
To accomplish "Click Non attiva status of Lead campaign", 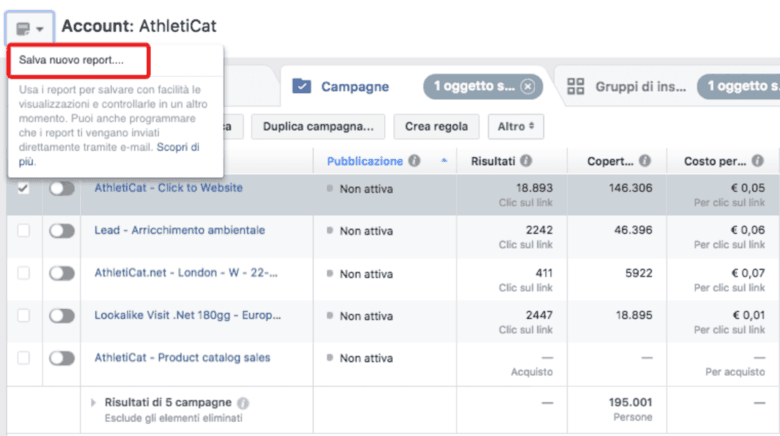I will point(366,231).
